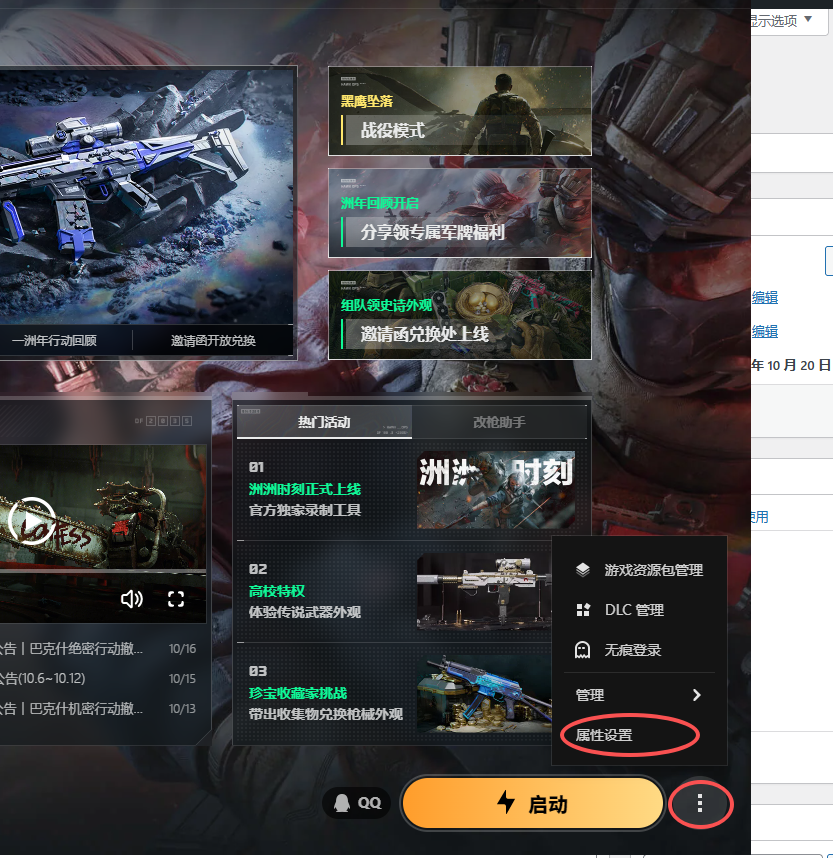Image resolution: width=833 pixels, height=858 pixels.
Task: Open the 珍宝收藏家挑战 activity entry
Action: [297, 693]
